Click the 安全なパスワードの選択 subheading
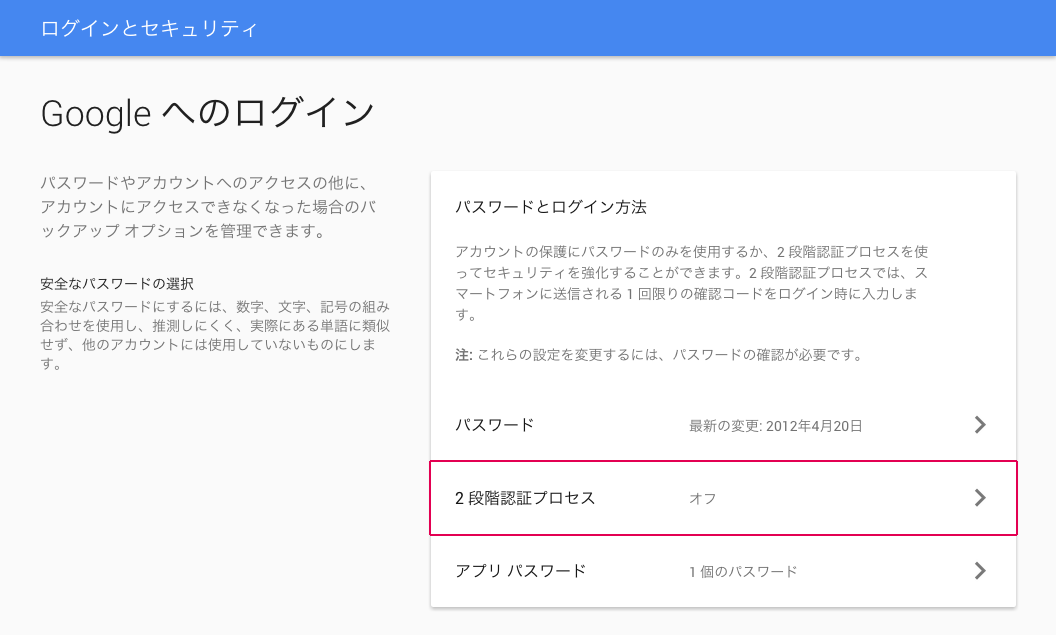 click(117, 283)
